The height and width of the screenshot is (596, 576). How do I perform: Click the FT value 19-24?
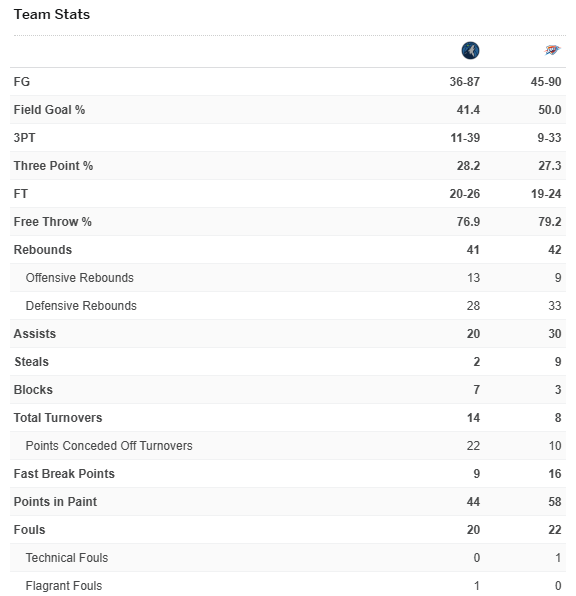(x=546, y=194)
